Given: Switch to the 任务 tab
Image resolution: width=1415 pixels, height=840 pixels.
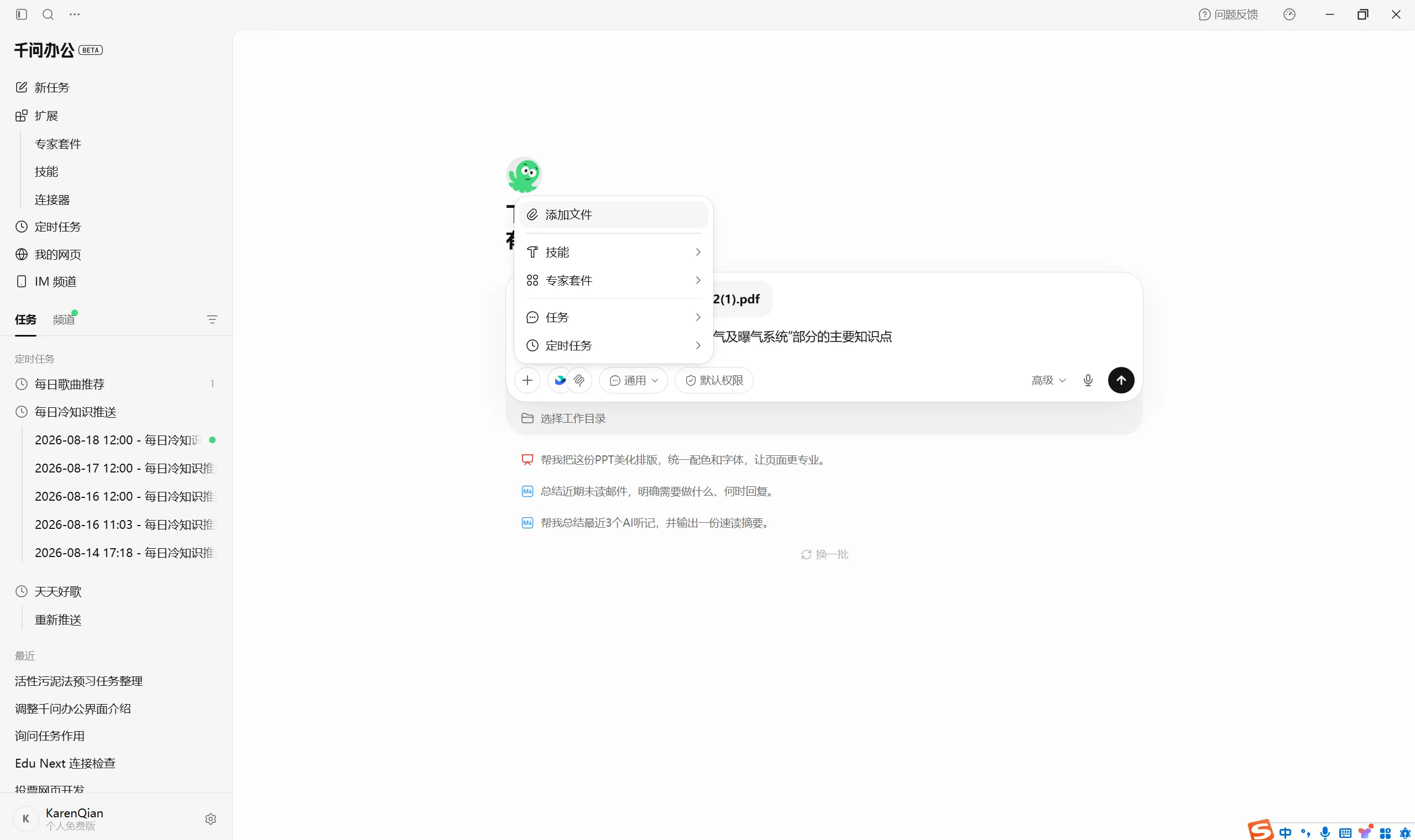Looking at the screenshot, I should (25, 319).
